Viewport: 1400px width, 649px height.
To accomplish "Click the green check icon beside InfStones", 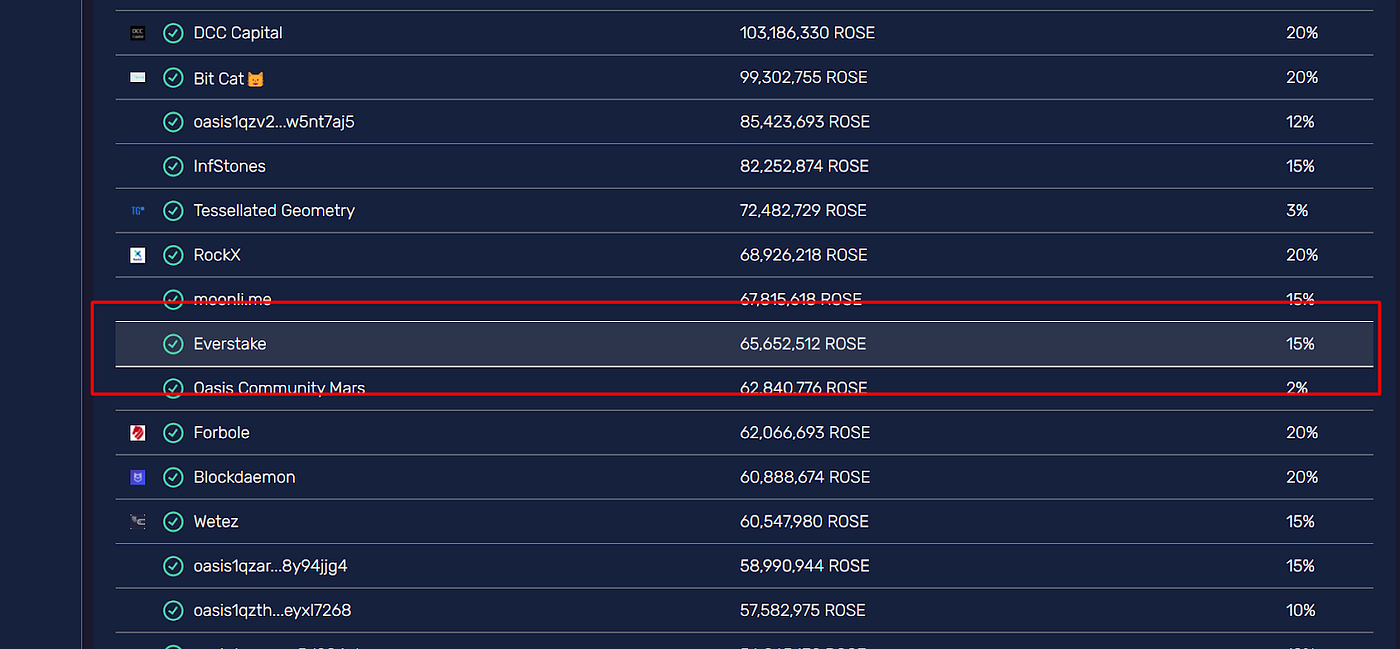I will pos(173,166).
